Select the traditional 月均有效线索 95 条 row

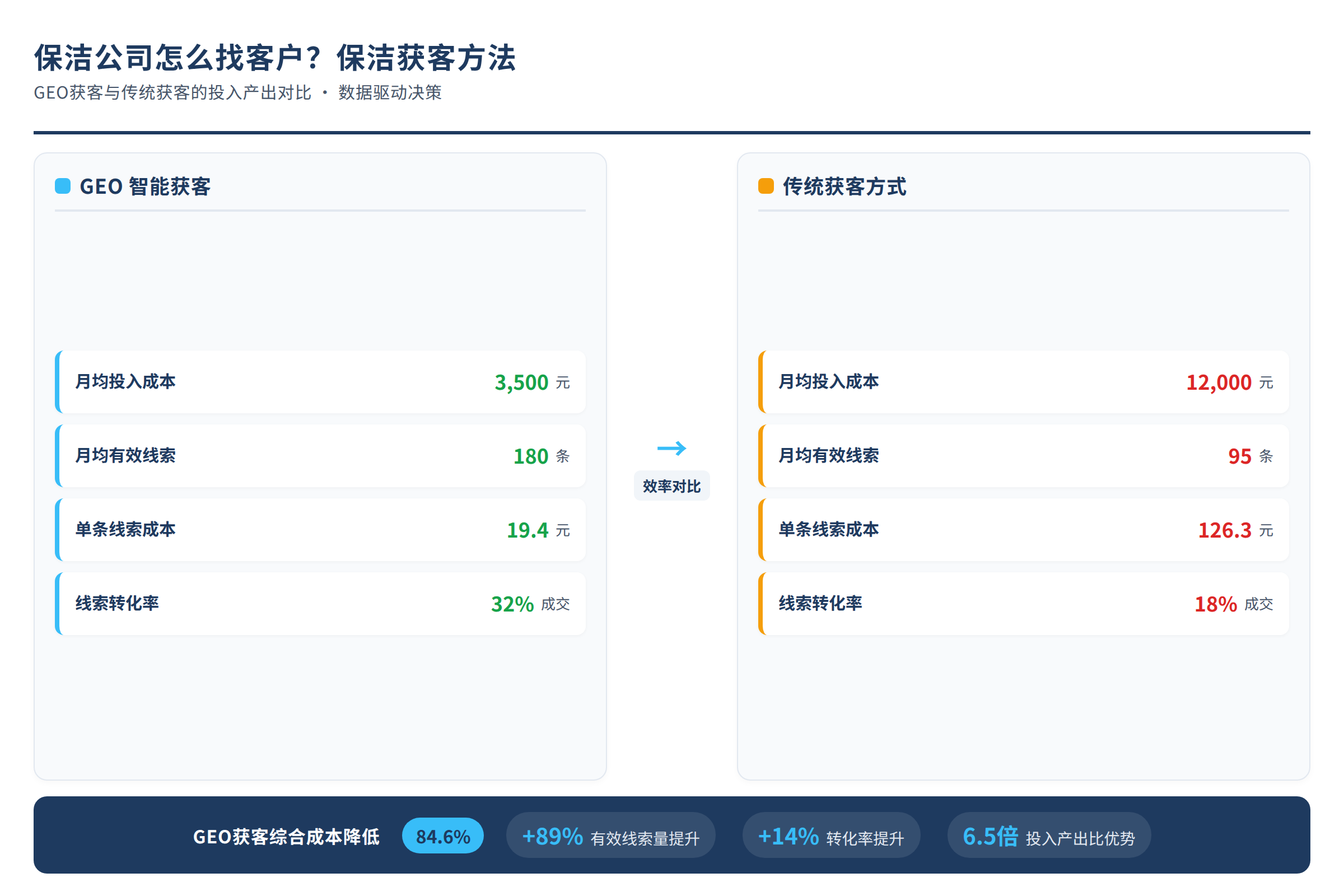[x=1024, y=456]
